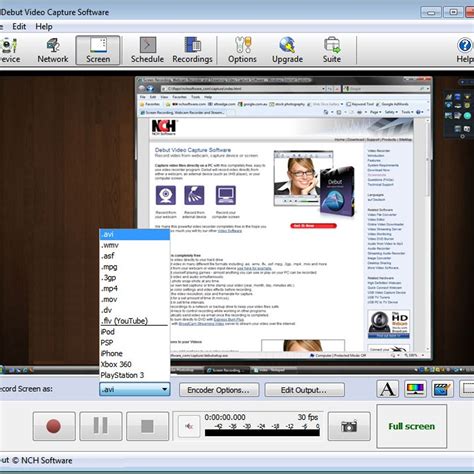
Task: Choose .wmv in the format list
Action: coord(135,245)
